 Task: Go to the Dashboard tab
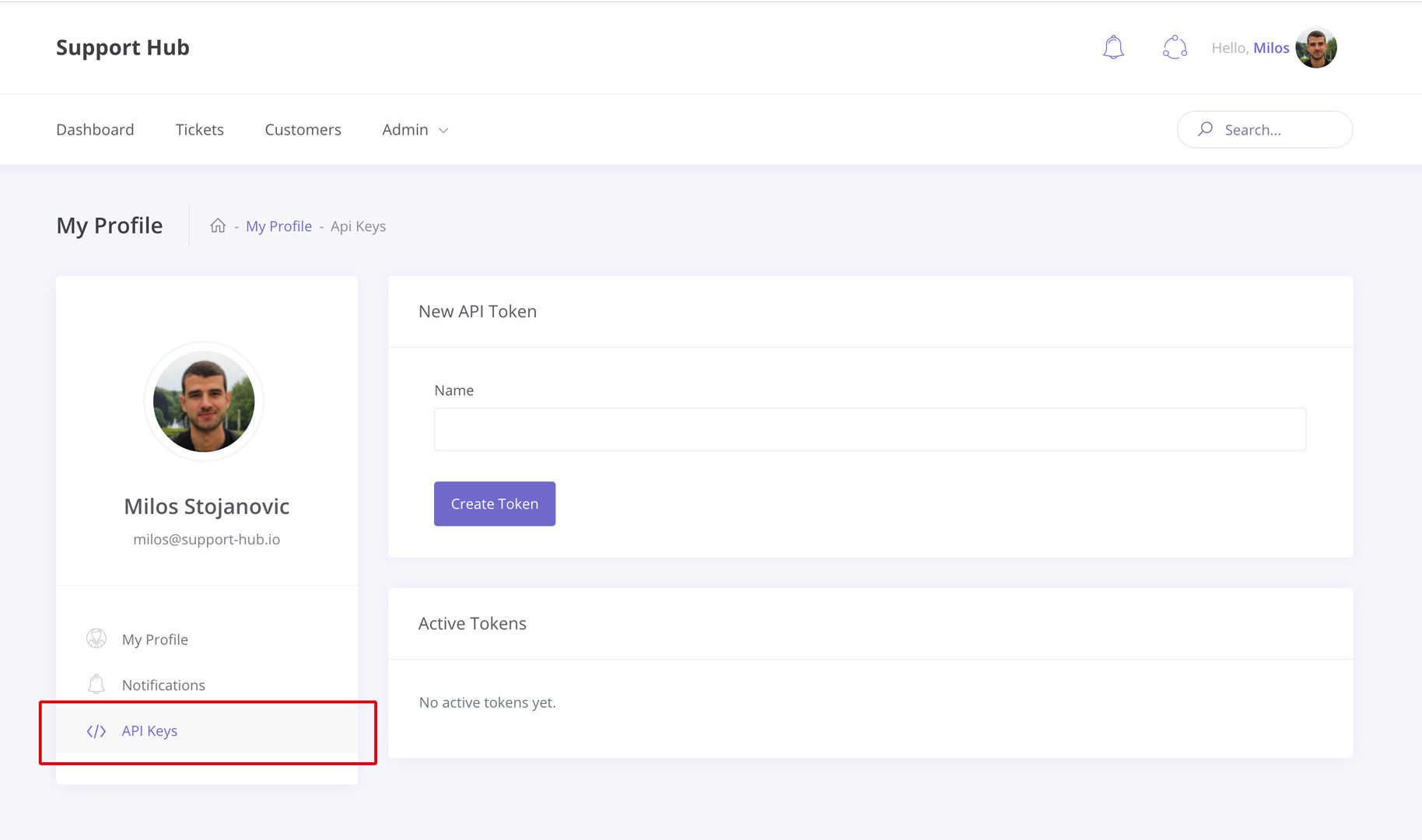[x=95, y=129]
